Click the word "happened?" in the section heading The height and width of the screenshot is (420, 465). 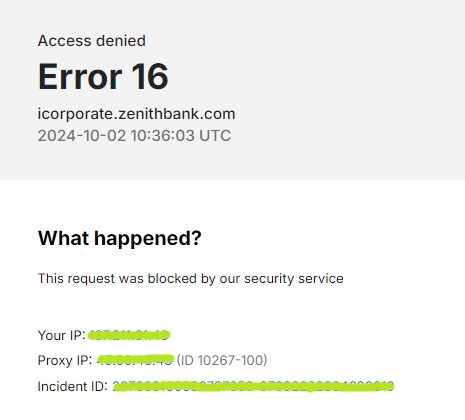coord(148,239)
